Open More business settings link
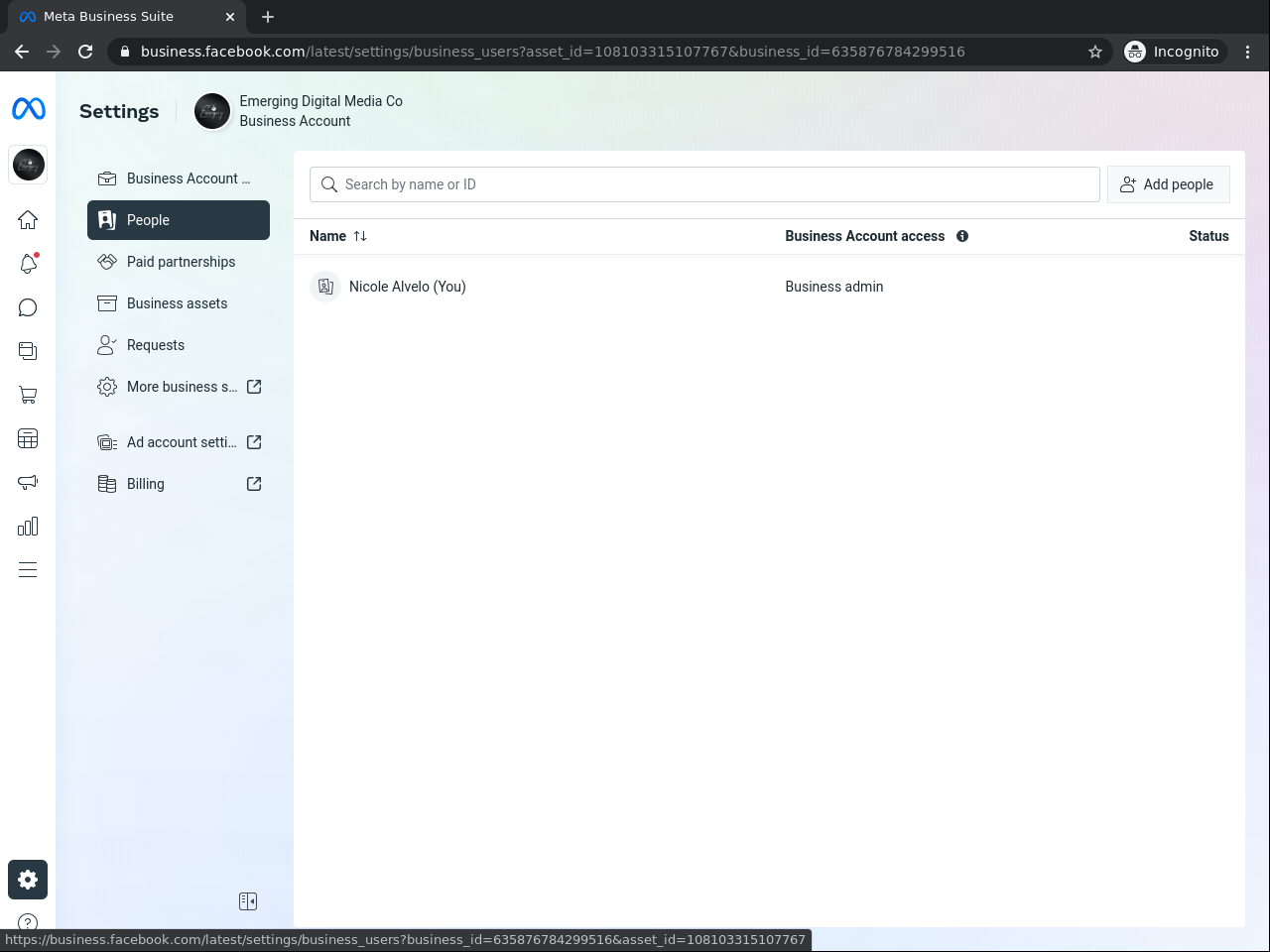The height and width of the screenshot is (952, 1270). (179, 387)
